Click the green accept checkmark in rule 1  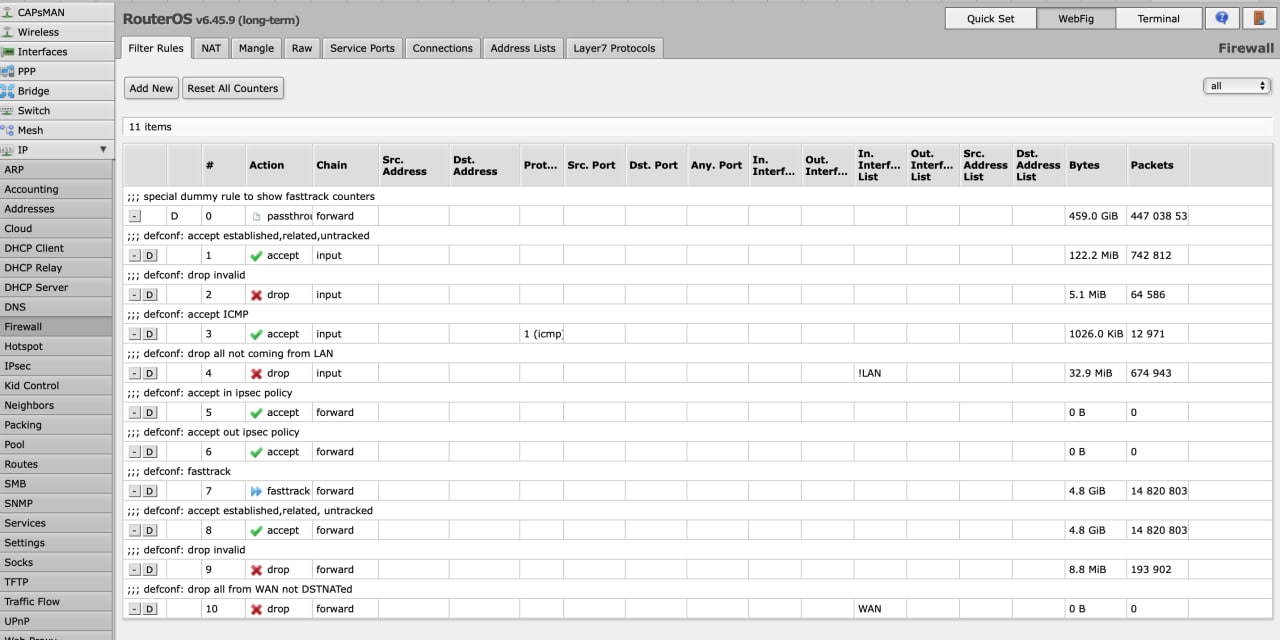pos(256,256)
